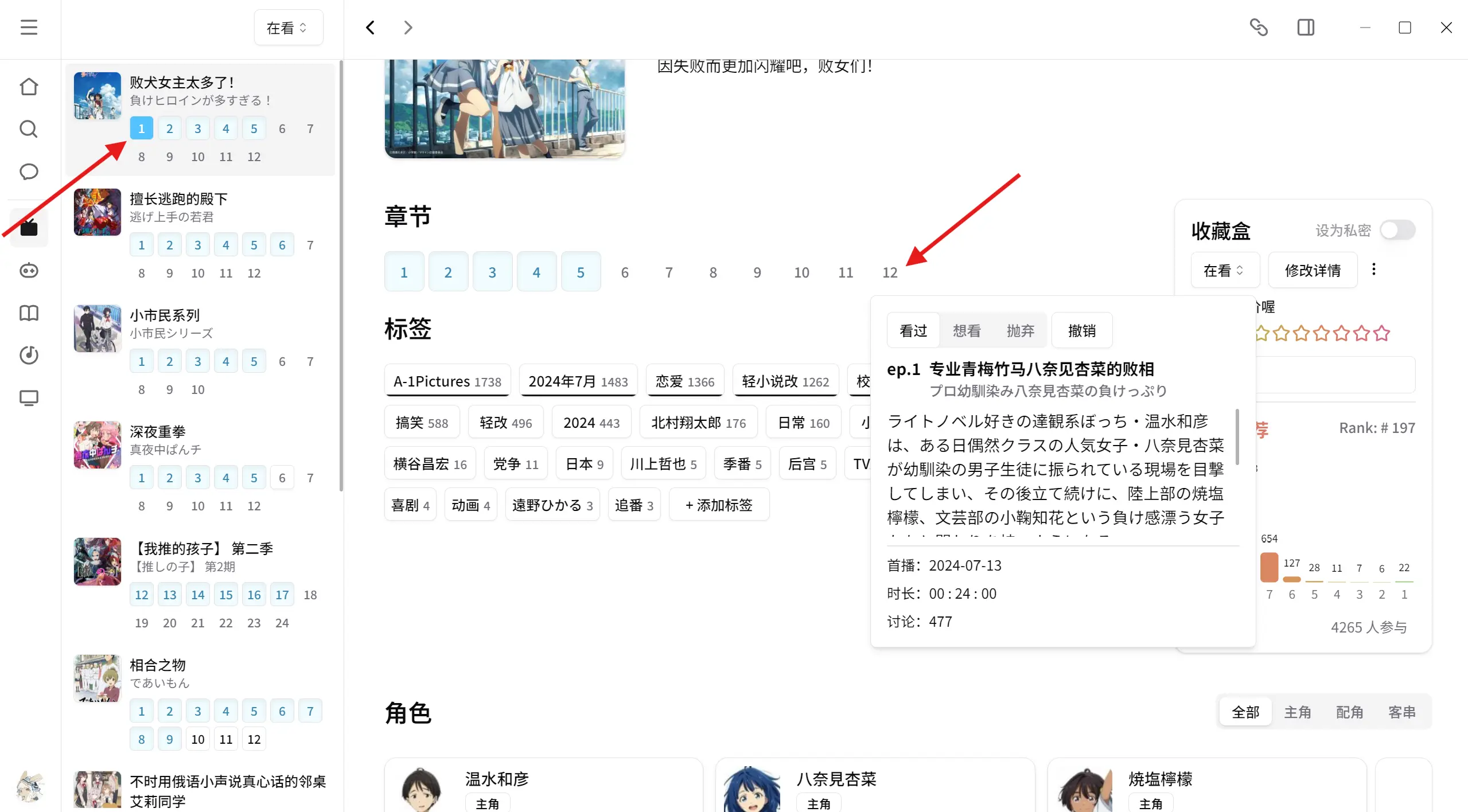Image resolution: width=1468 pixels, height=812 pixels.
Task: Open the hamburger menu icon
Action: (29, 27)
